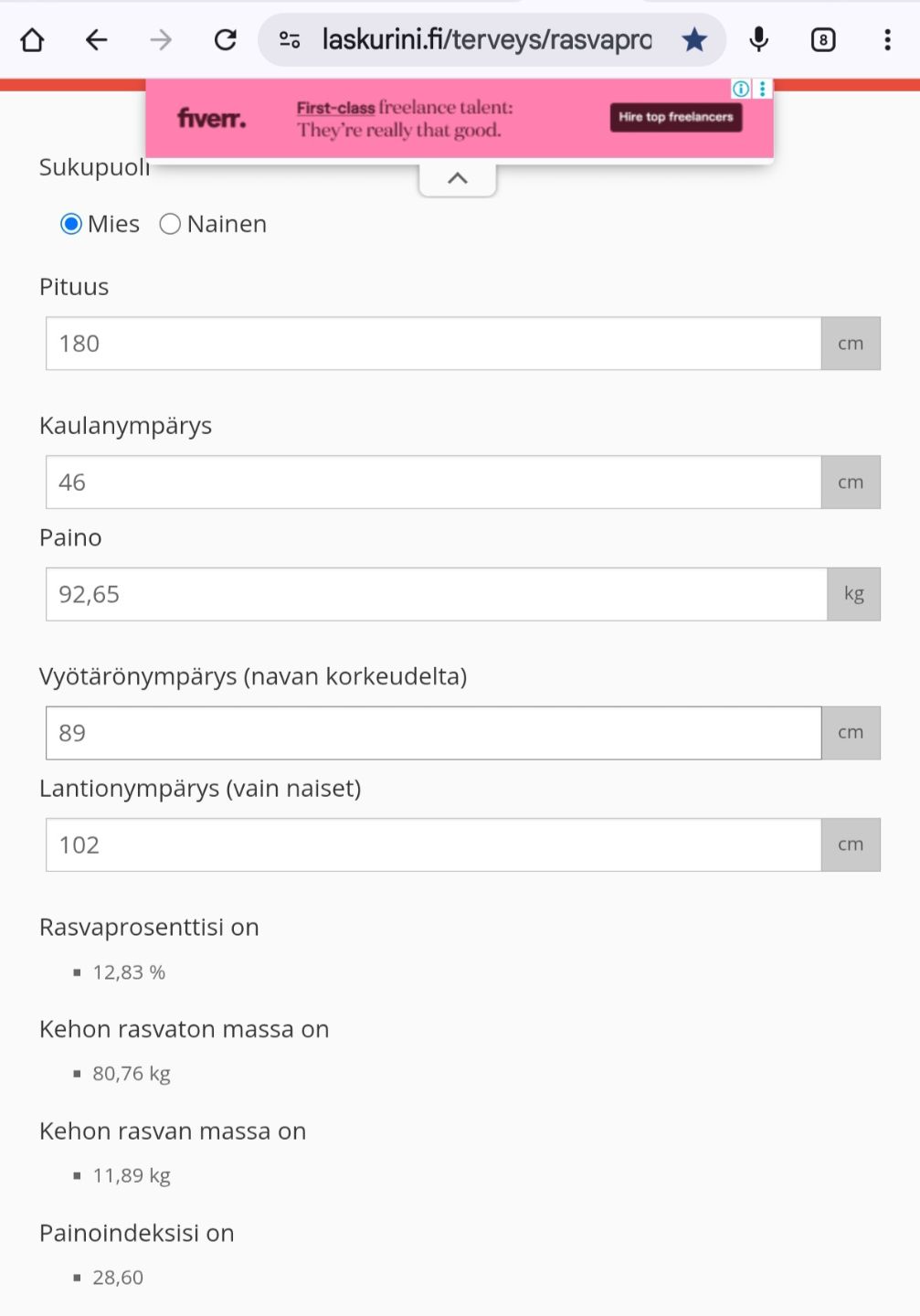The image size is (920, 1316).
Task: Open site information icon in address bar
Action: 290,40
